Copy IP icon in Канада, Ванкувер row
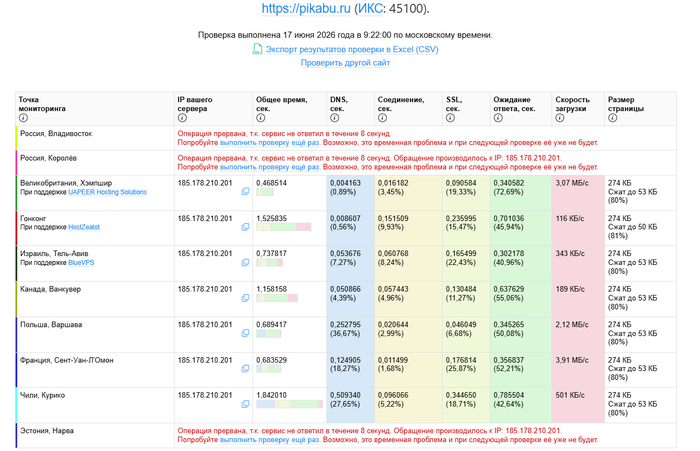 point(245,298)
